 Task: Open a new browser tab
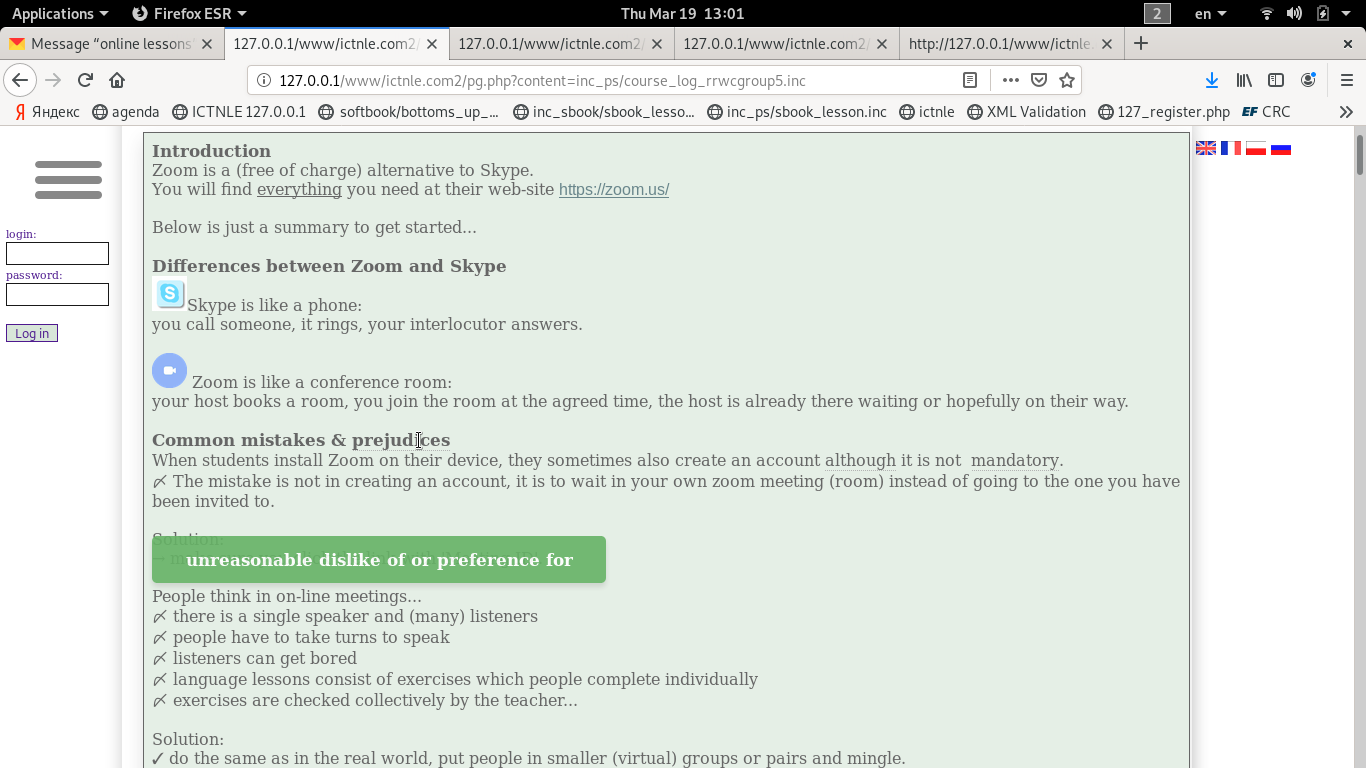tap(1141, 43)
